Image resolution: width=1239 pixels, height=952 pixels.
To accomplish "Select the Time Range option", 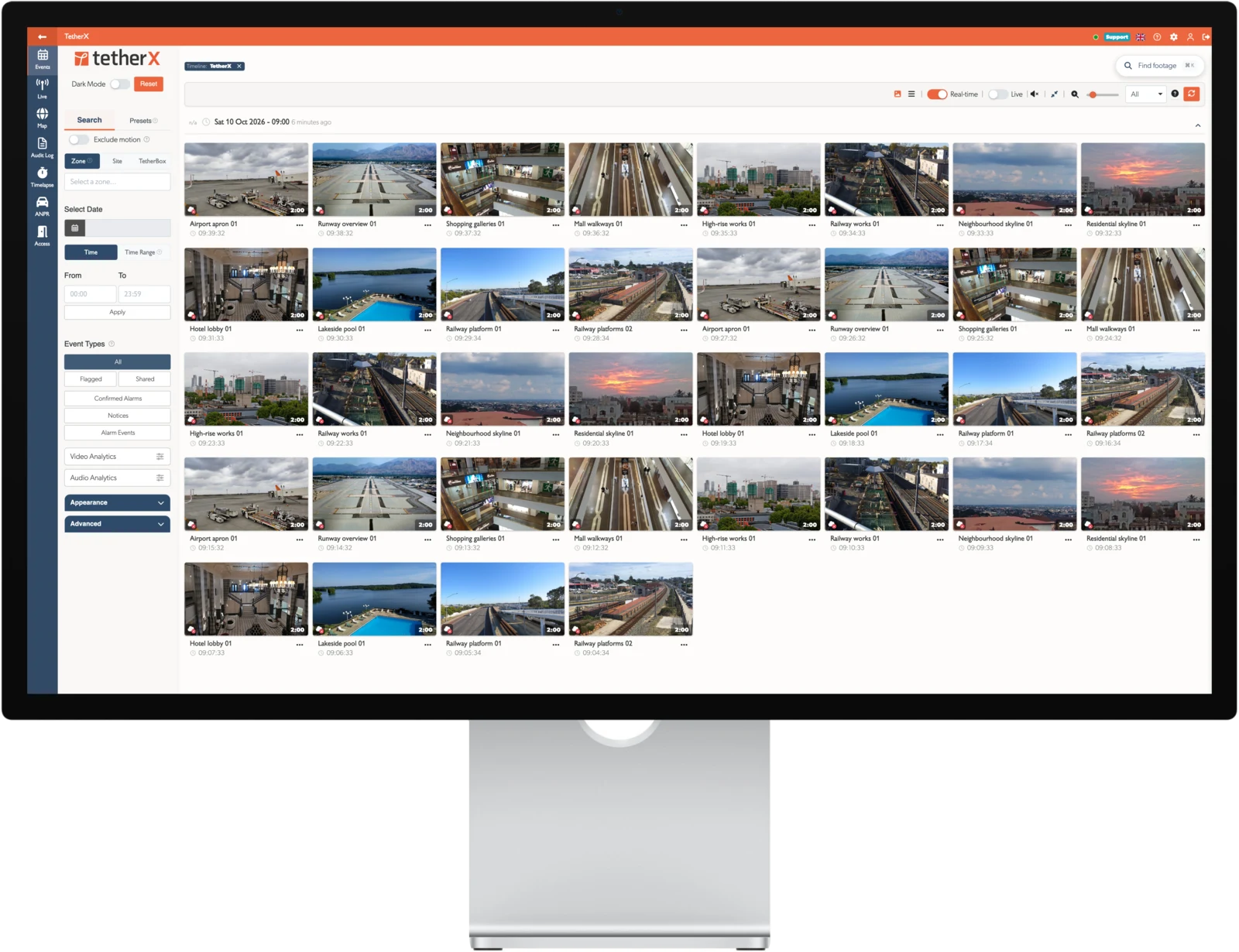I will tap(143, 252).
